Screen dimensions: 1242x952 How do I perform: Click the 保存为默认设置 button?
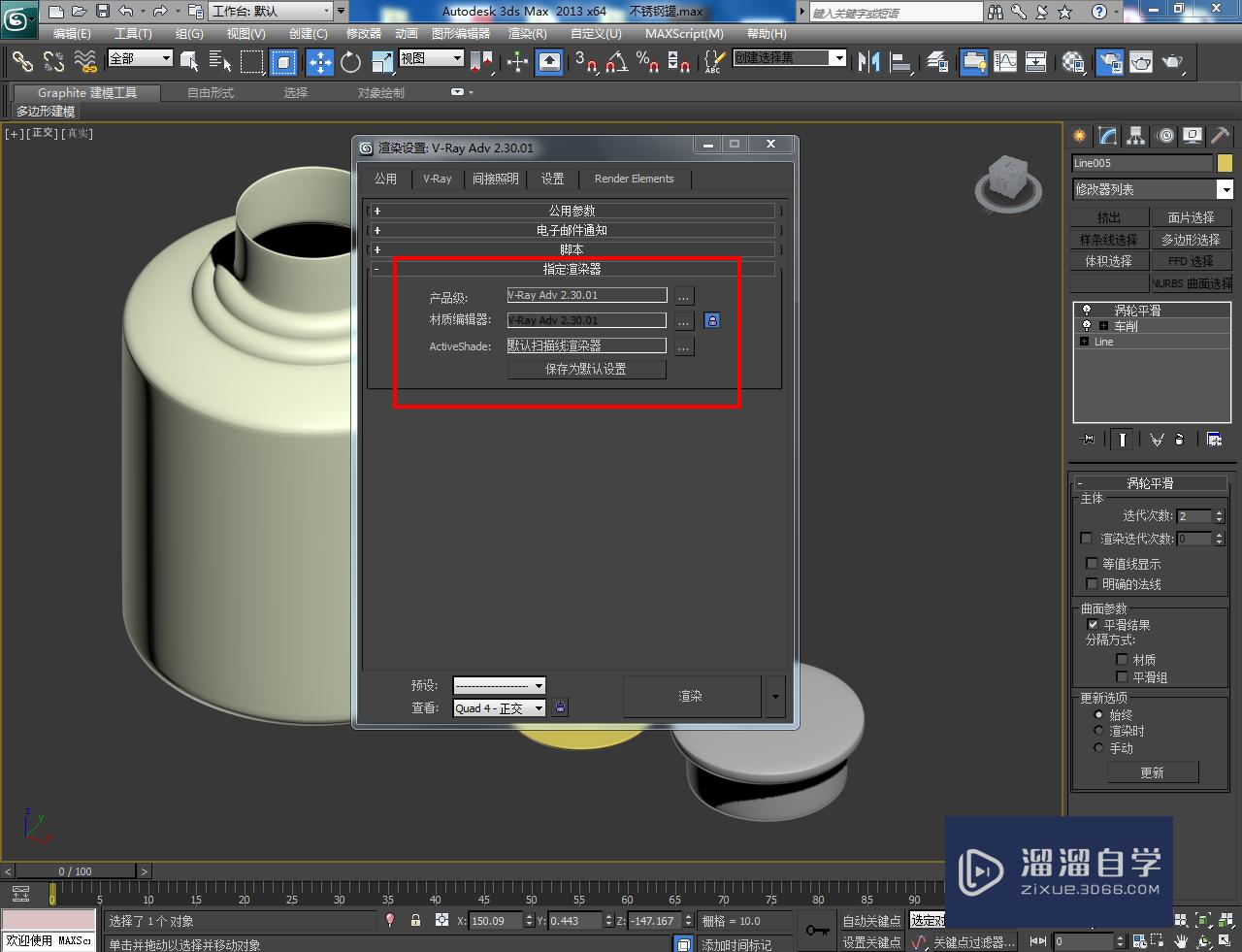click(x=586, y=369)
